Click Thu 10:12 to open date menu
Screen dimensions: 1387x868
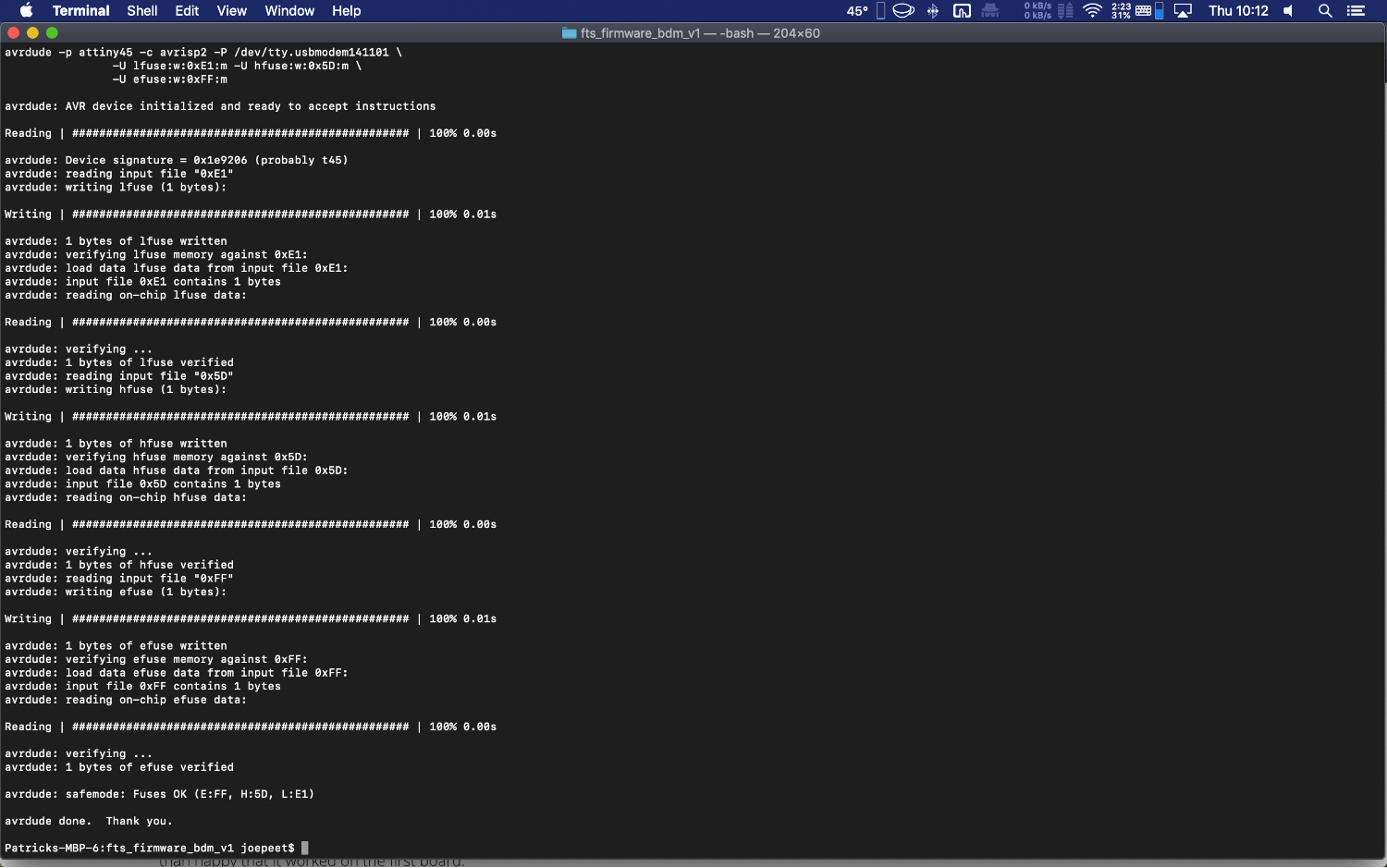[1239, 11]
